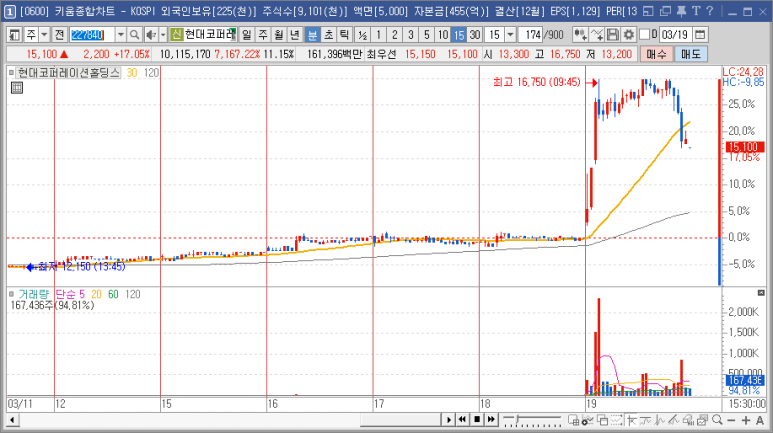This screenshot has height=433, width=773.
Task: Select the 월 monthly period tab
Action: click(x=279, y=35)
